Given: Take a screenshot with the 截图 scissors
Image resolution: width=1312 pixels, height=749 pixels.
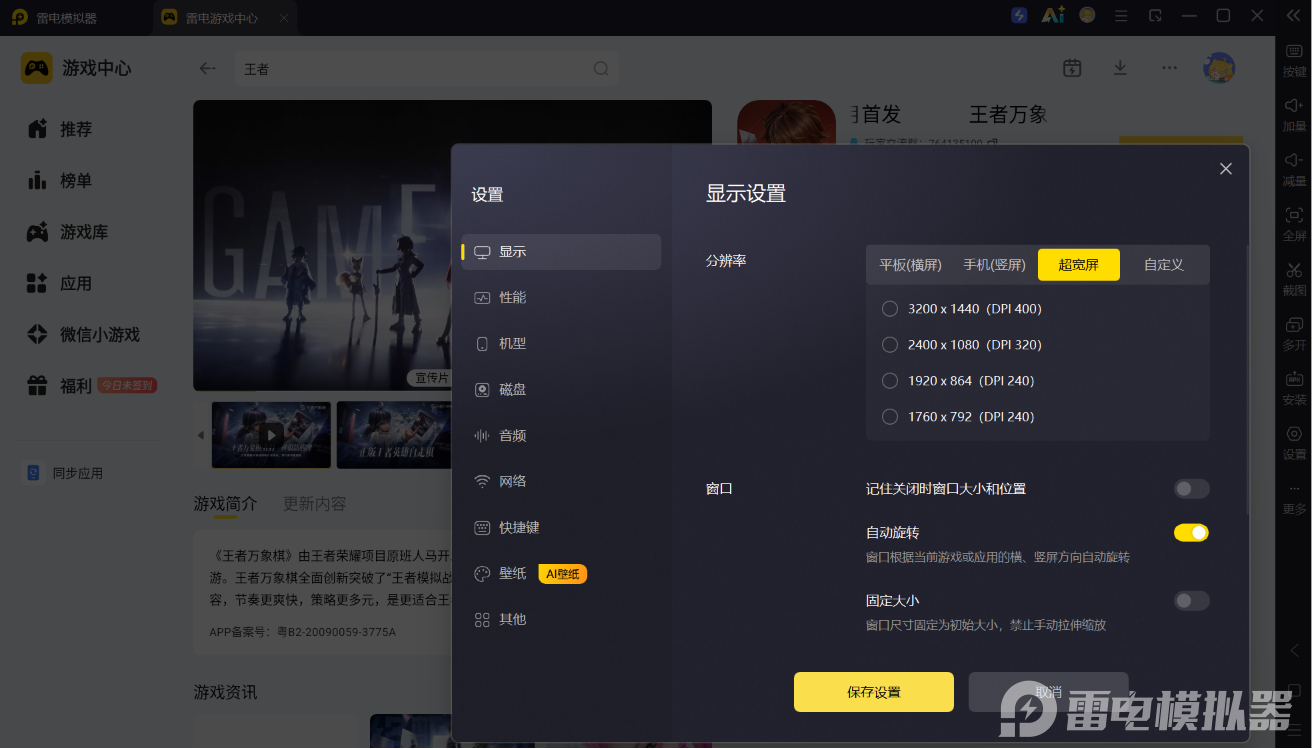Looking at the screenshot, I should pos(1294,279).
